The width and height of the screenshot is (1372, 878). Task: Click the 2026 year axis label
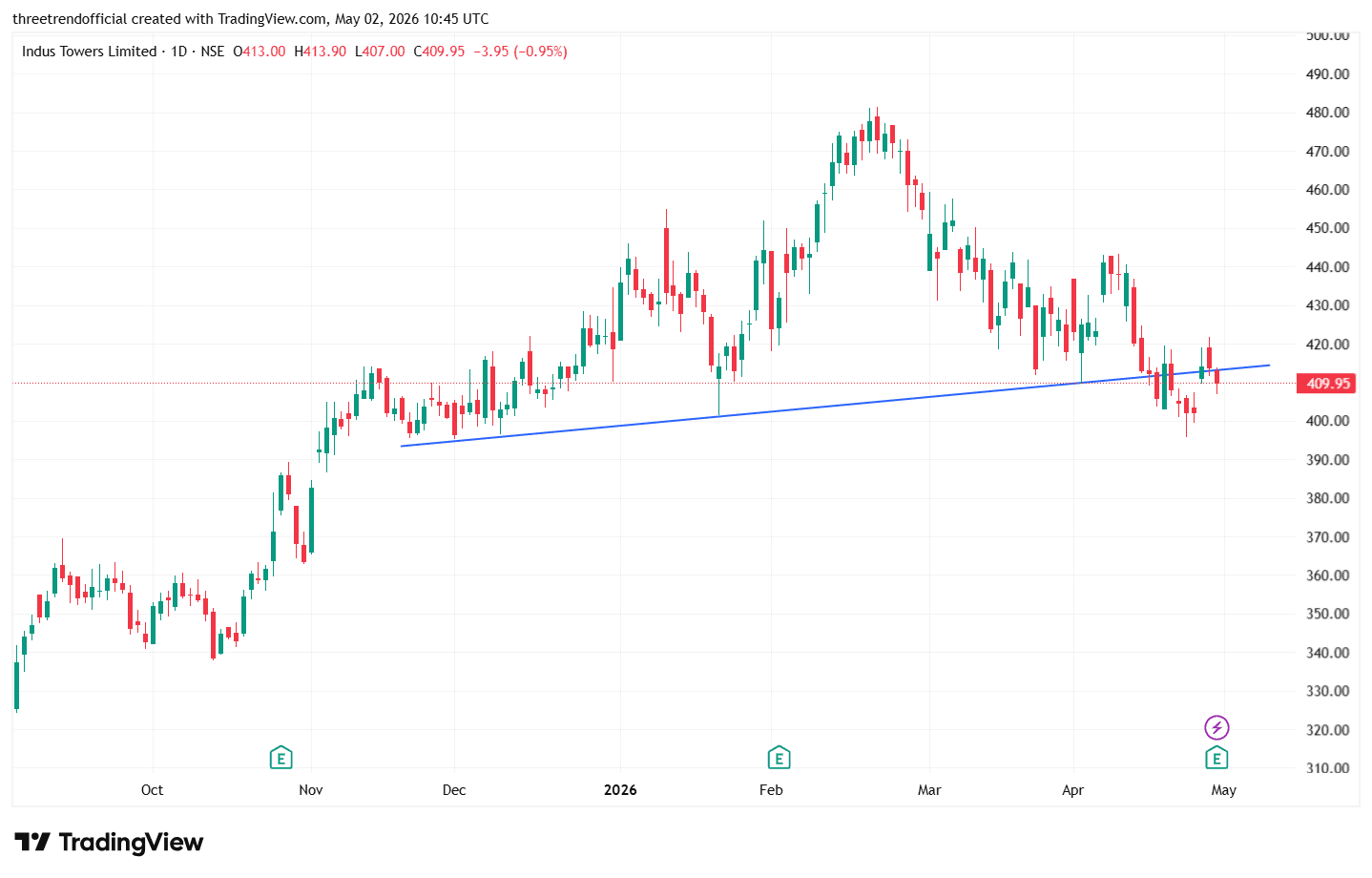(x=620, y=790)
